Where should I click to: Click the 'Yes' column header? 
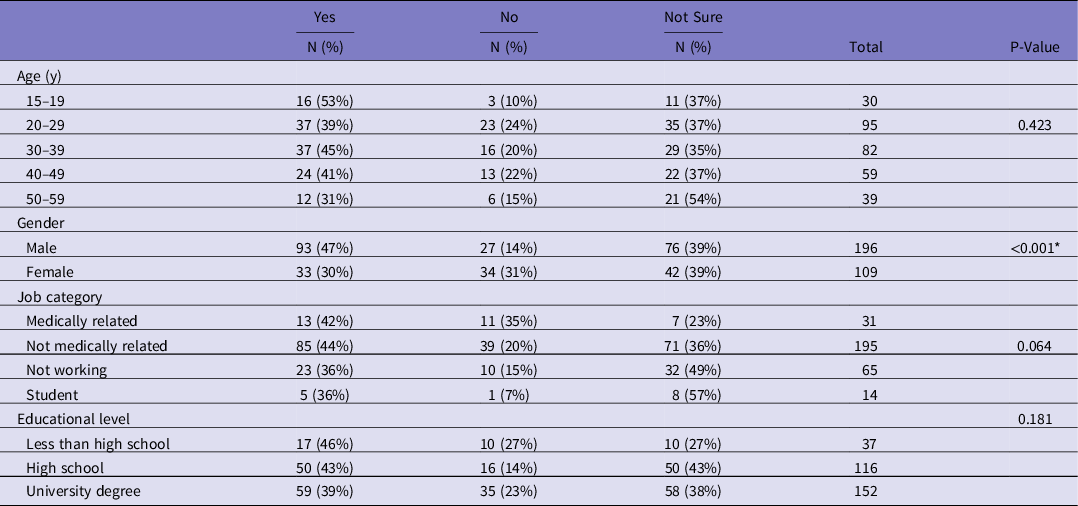[x=325, y=17]
